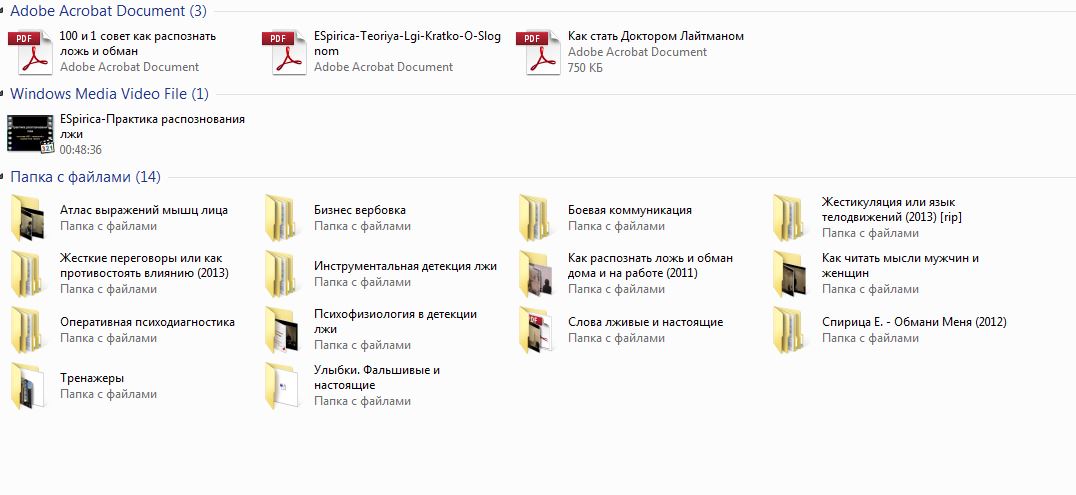
Task: Click folder name 'Как читать мысли мужчин и женщин'
Action: 900,266
